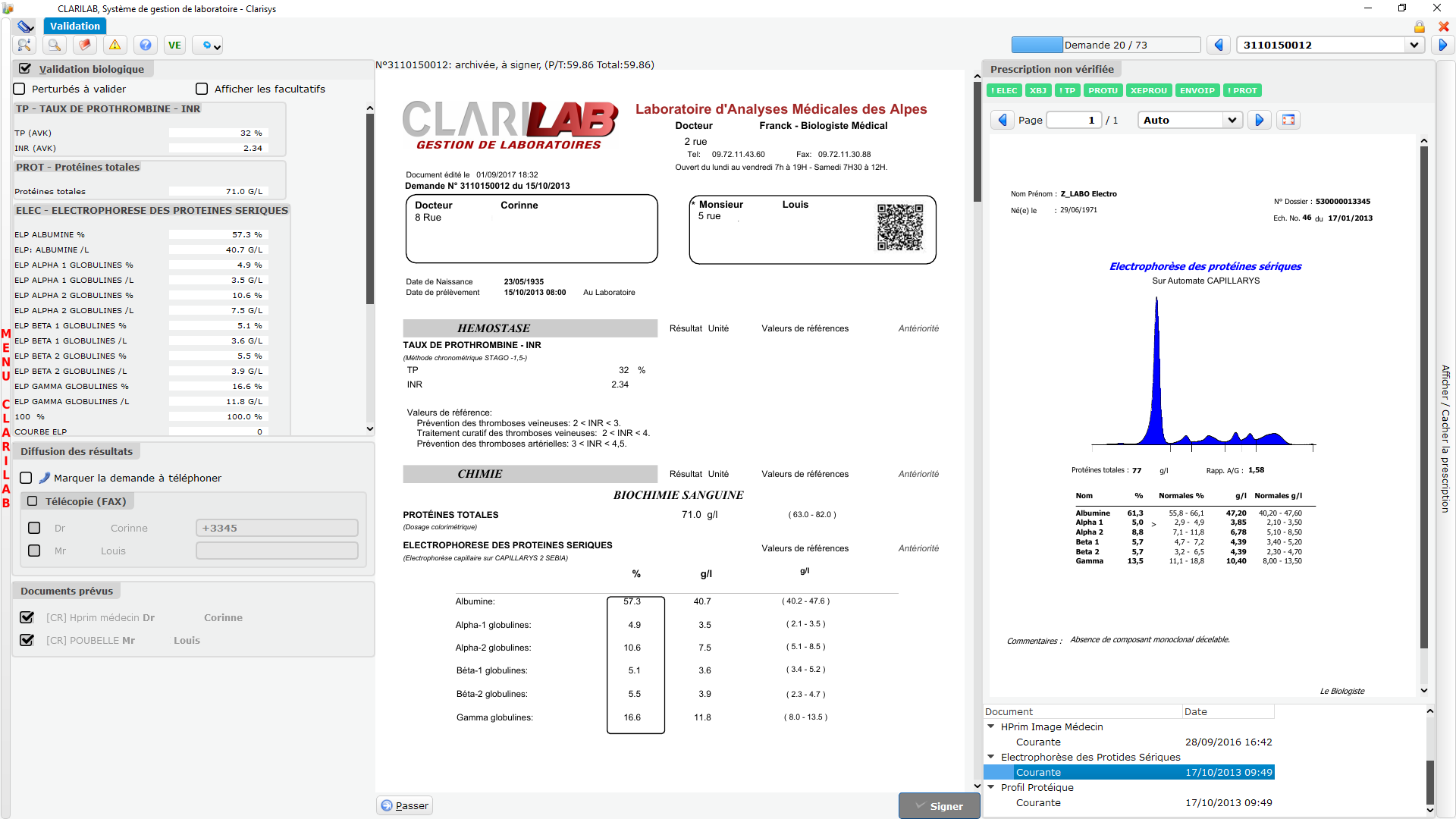Go to next page of prescription viewer

coord(1260,120)
